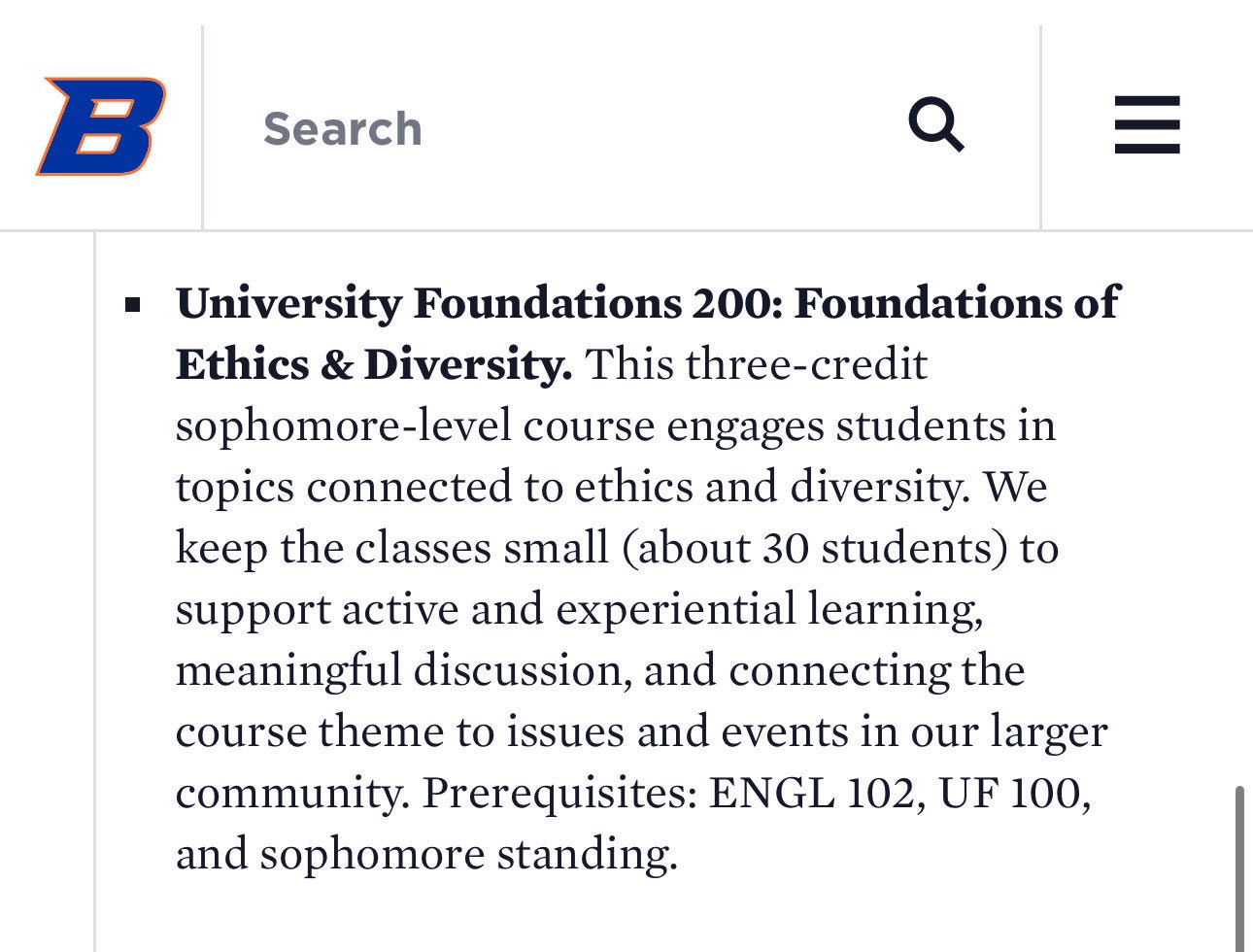Click the 'sophomore-level course' phrase
The width and height of the screenshot is (1253, 952).
[416, 426]
